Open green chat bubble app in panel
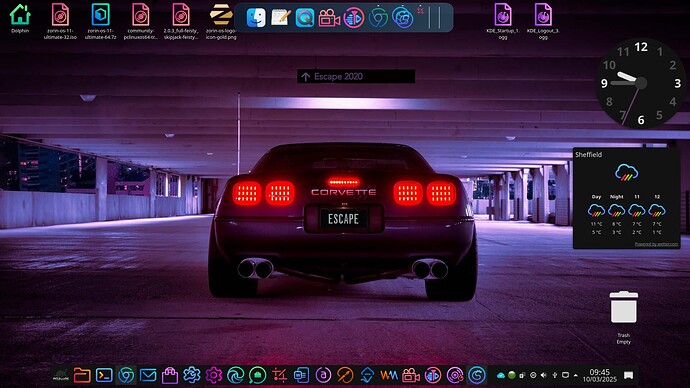This screenshot has height=388, width=690. [257, 375]
